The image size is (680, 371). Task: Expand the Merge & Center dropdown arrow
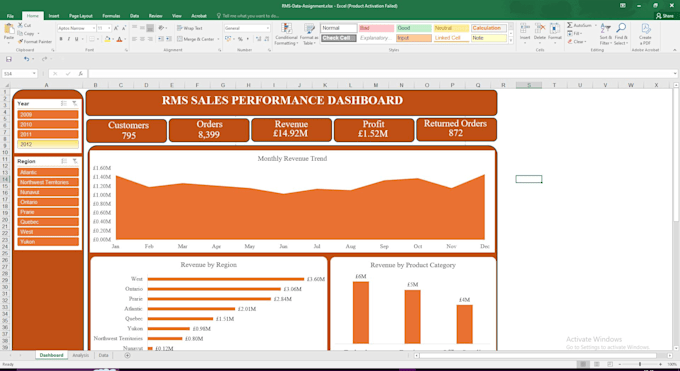[x=218, y=39]
